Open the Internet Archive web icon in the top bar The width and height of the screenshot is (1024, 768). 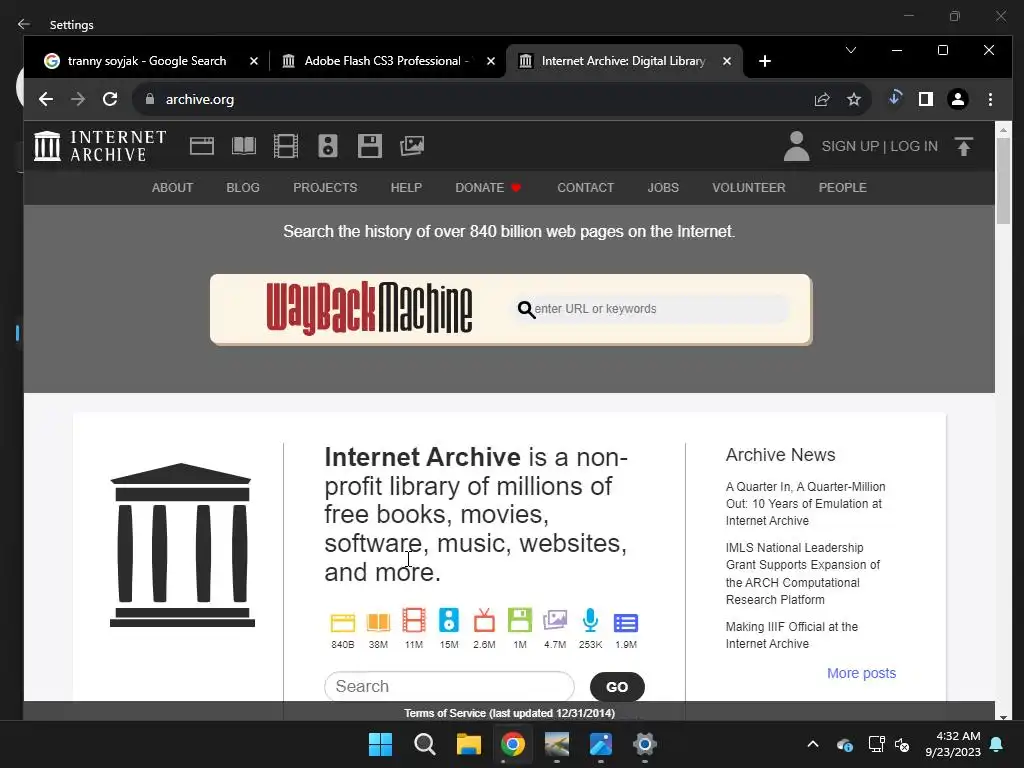[x=202, y=146]
